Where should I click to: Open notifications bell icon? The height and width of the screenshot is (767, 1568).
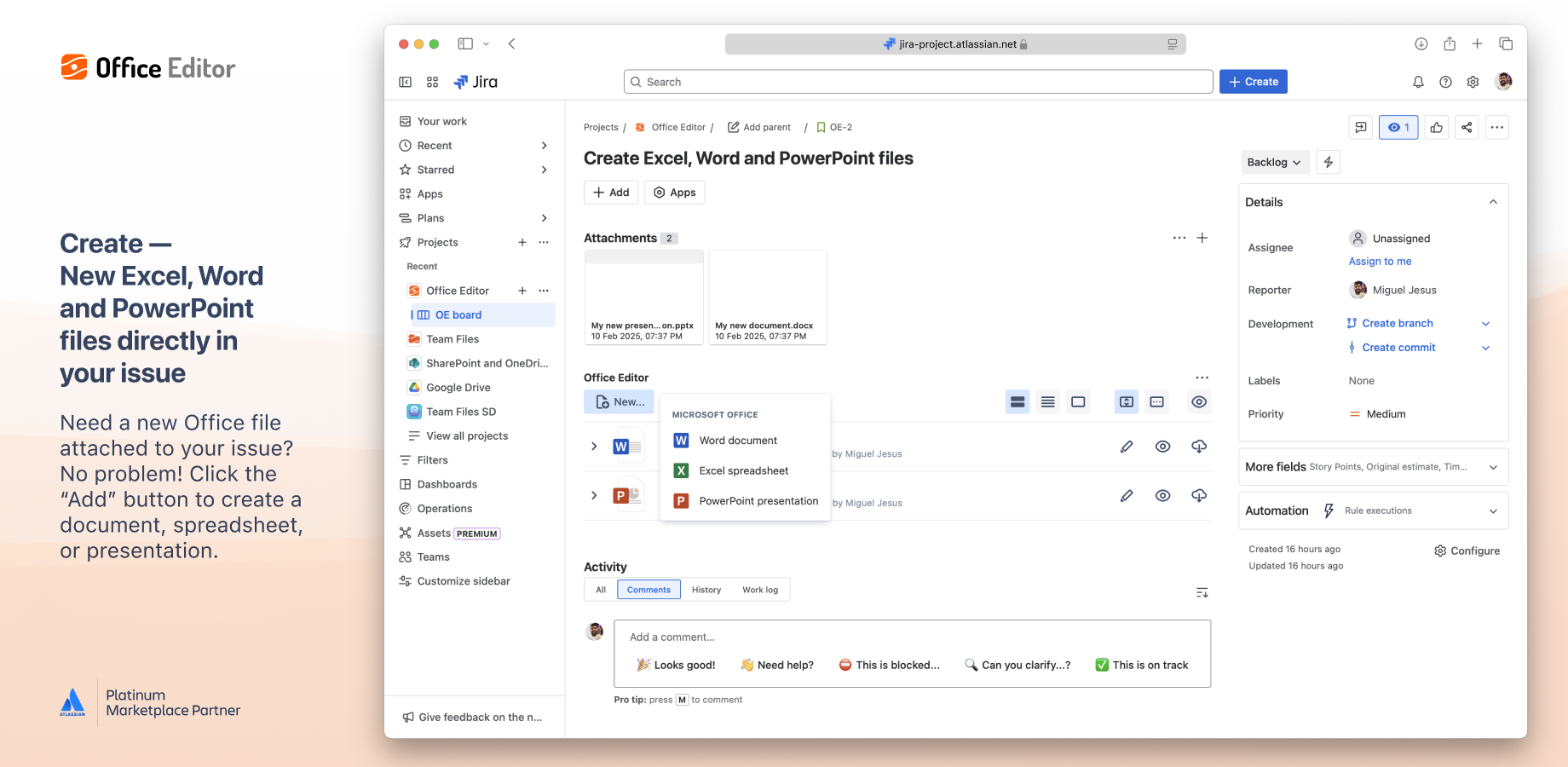[x=1418, y=82]
